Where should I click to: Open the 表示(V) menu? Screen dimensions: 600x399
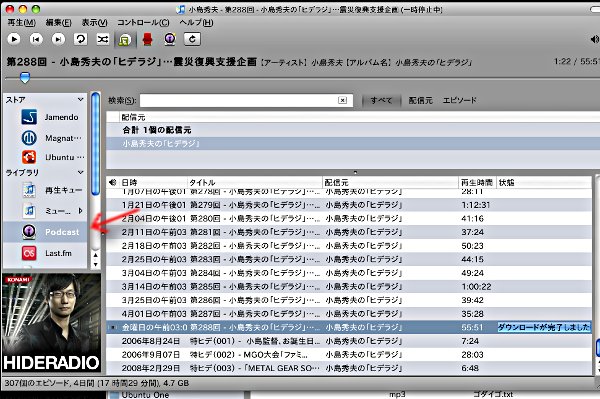[95, 23]
